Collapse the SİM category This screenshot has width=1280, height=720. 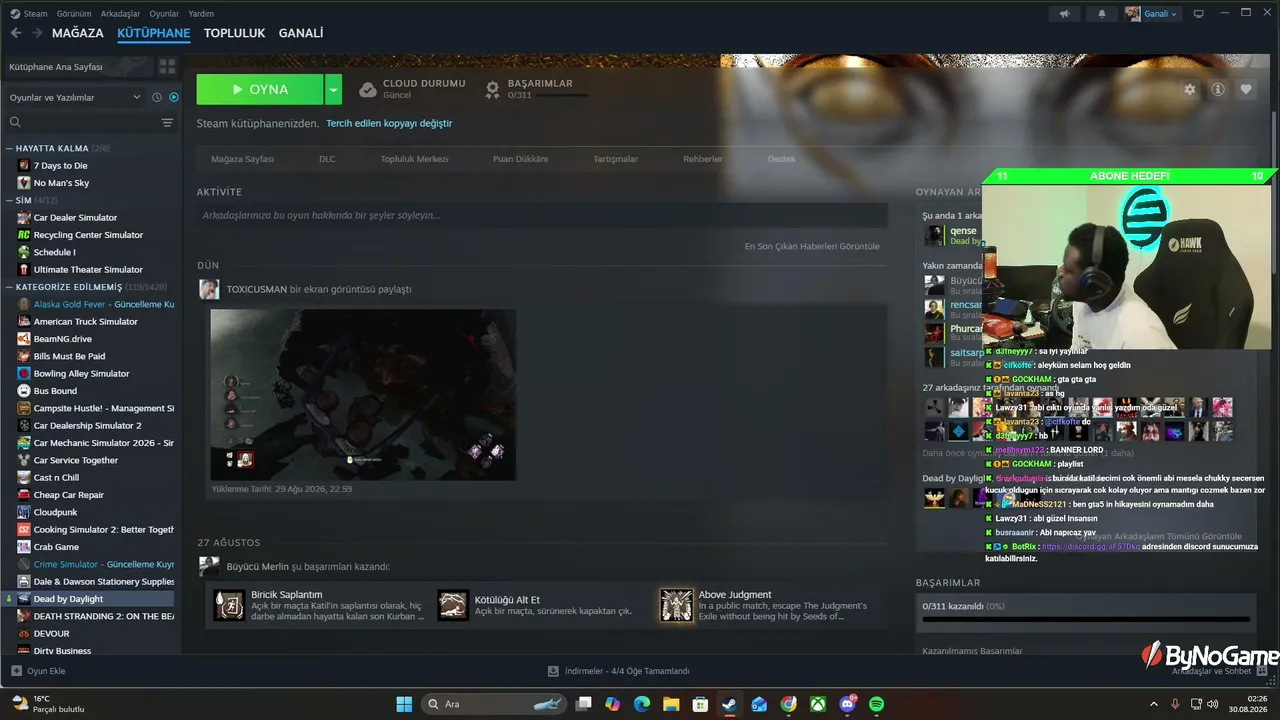pos(9,200)
